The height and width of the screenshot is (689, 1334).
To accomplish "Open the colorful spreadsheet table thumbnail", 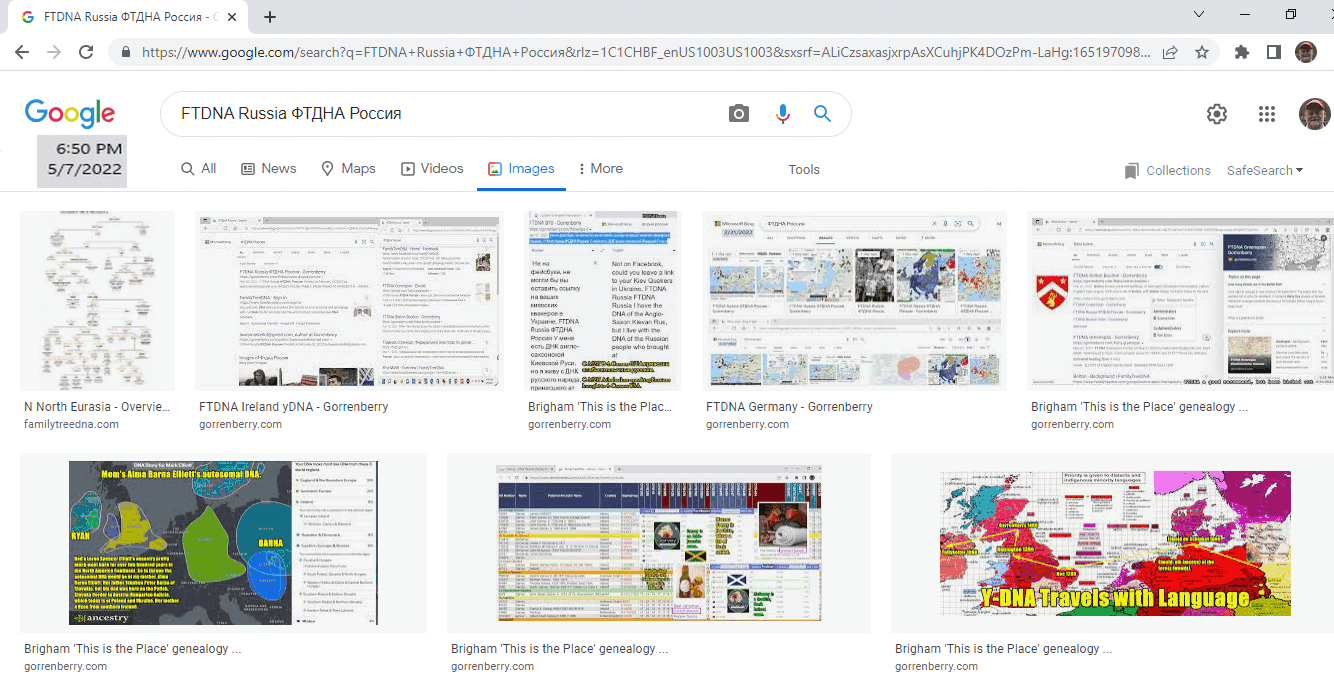I will pyautogui.click(x=659, y=543).
